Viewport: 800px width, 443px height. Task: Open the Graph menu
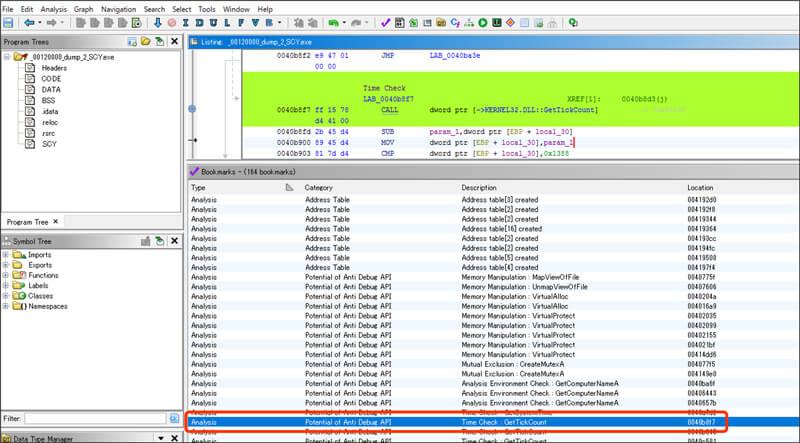point(83,9)
